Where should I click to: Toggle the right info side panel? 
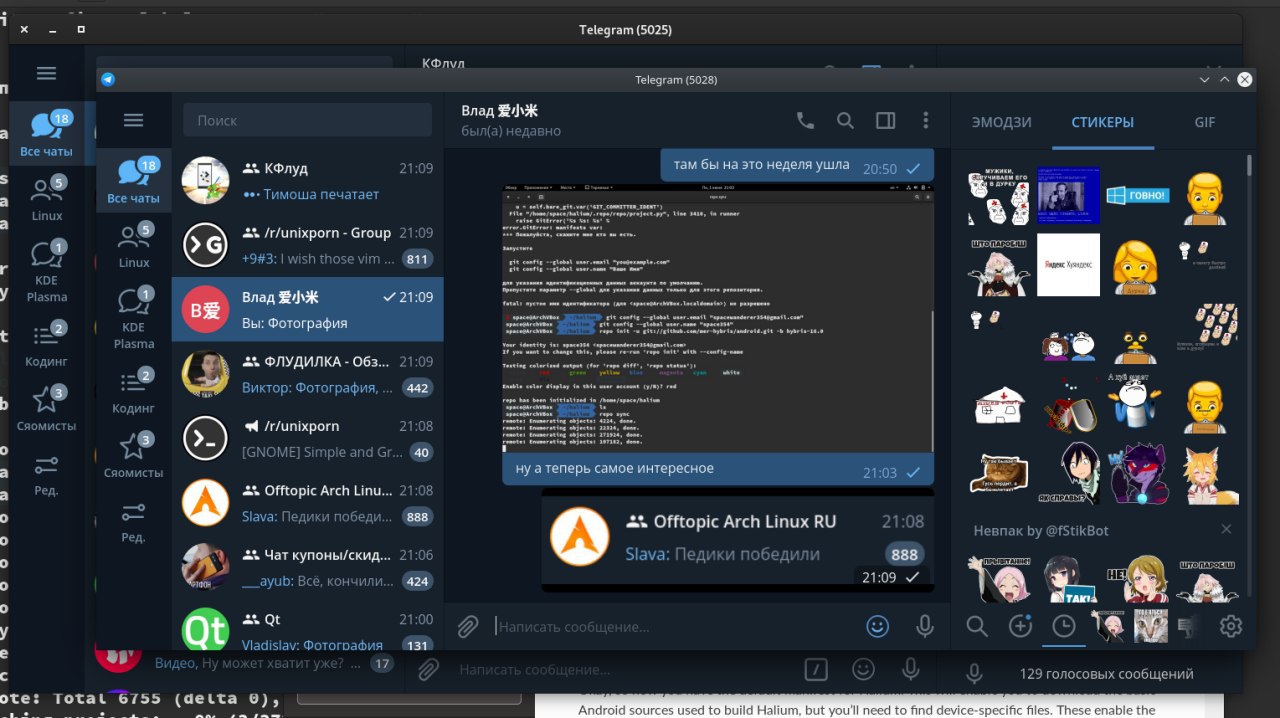coord(885,120)
